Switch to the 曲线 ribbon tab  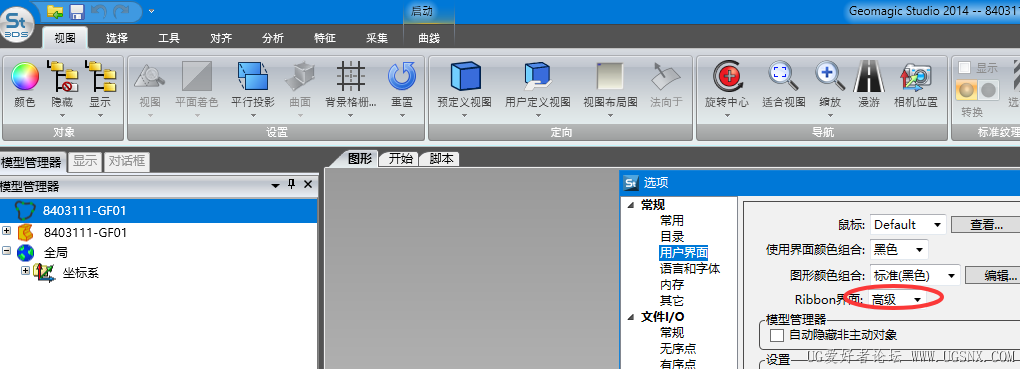429,38
